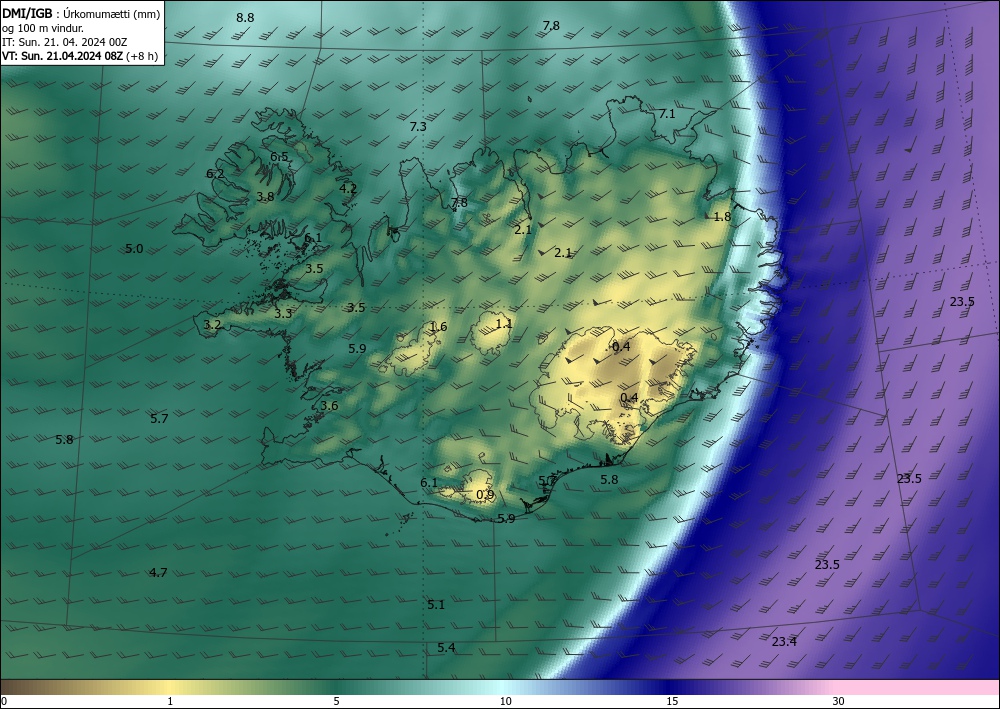The width and height of the screenshot is (1000, 709).
Task: Select the "VT: Sun. 21.04.2024 08Z (+8 h)" line
Action: (80, 56)
